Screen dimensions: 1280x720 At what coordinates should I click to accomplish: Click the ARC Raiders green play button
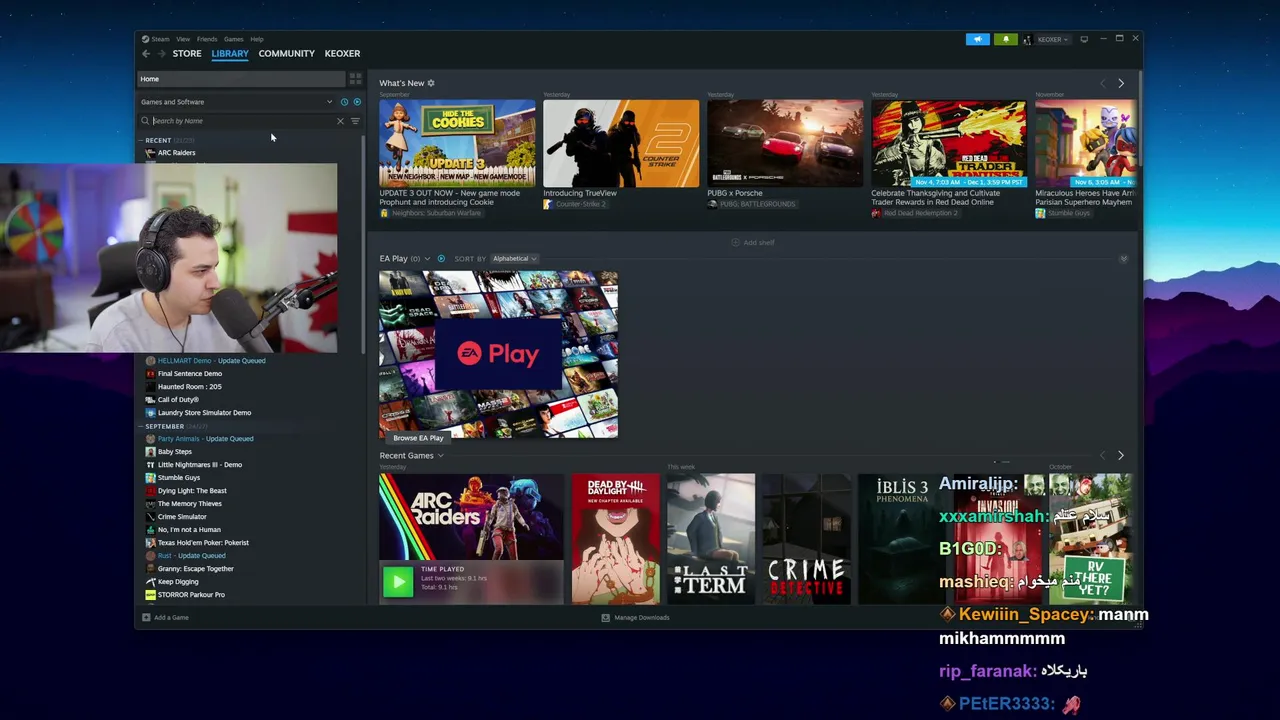(x=398, y=581)
